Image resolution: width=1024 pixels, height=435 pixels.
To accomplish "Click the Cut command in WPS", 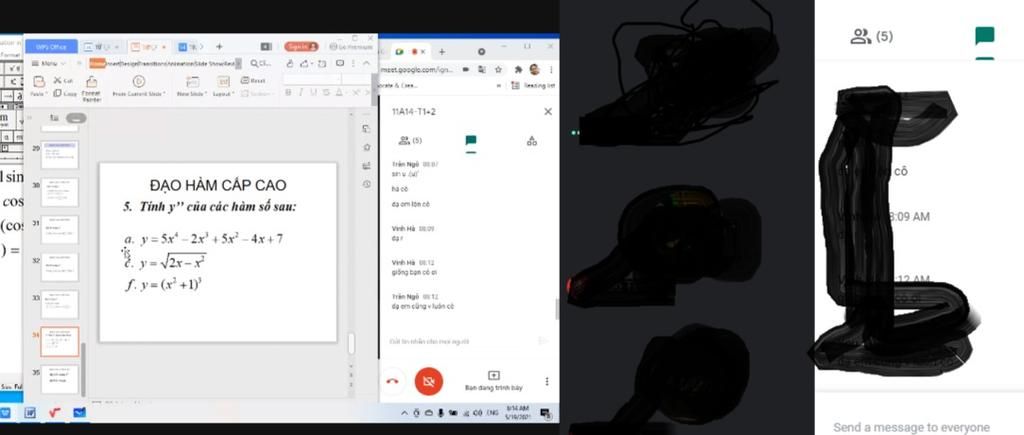I will click(63, 80).
